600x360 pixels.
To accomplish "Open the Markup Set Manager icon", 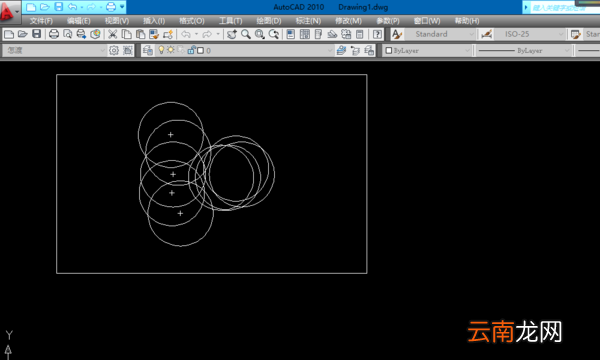I will (x=346, y=34).
